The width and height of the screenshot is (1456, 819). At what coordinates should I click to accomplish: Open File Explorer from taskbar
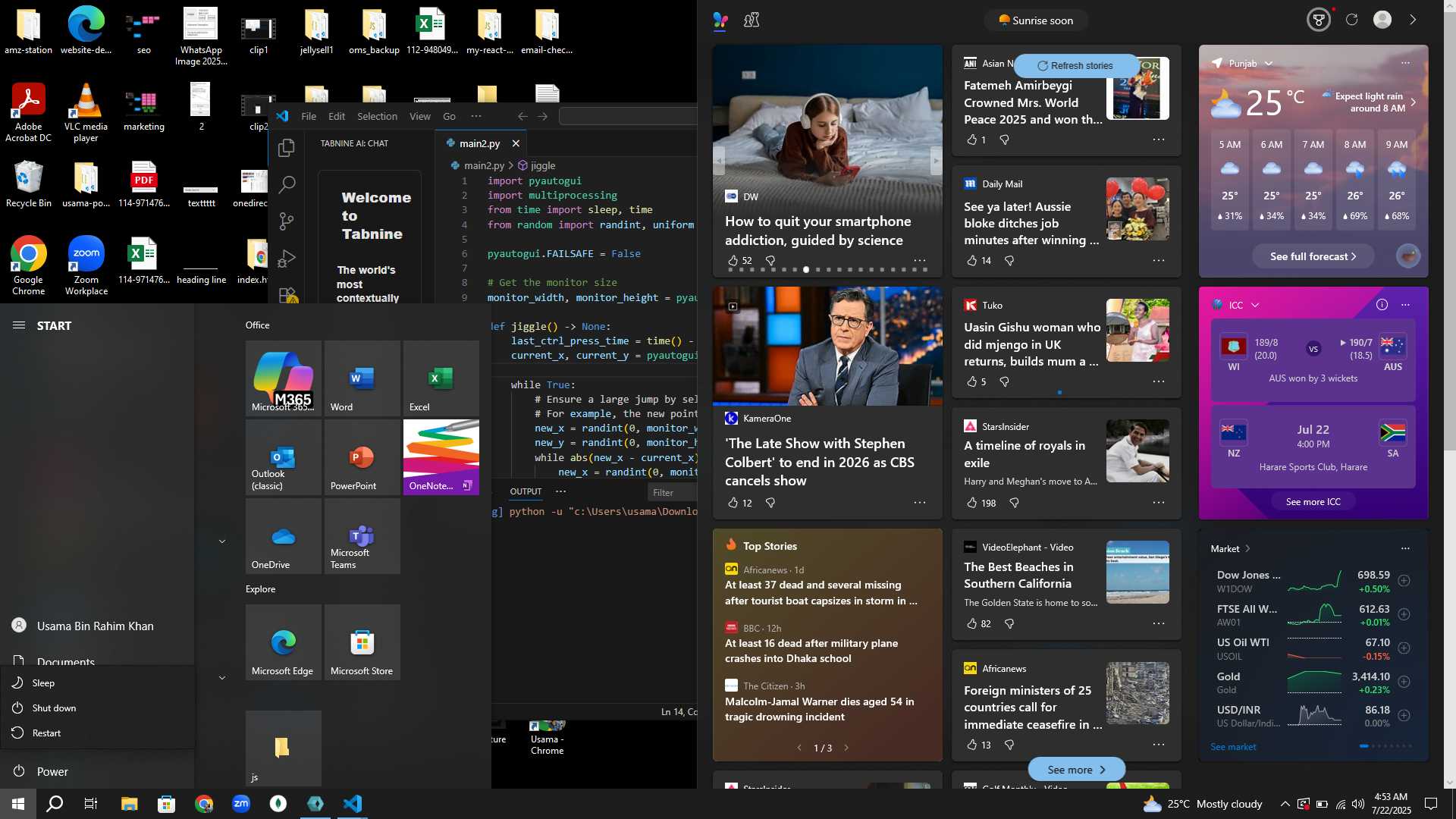(129, 804)
